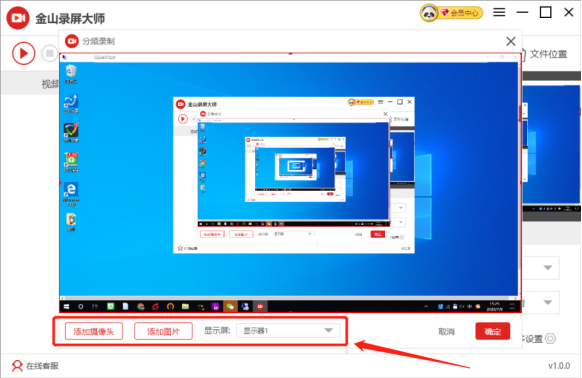
Task: Click the dark checkmark desktop icon in preview
Action: (x=71, y=133)
